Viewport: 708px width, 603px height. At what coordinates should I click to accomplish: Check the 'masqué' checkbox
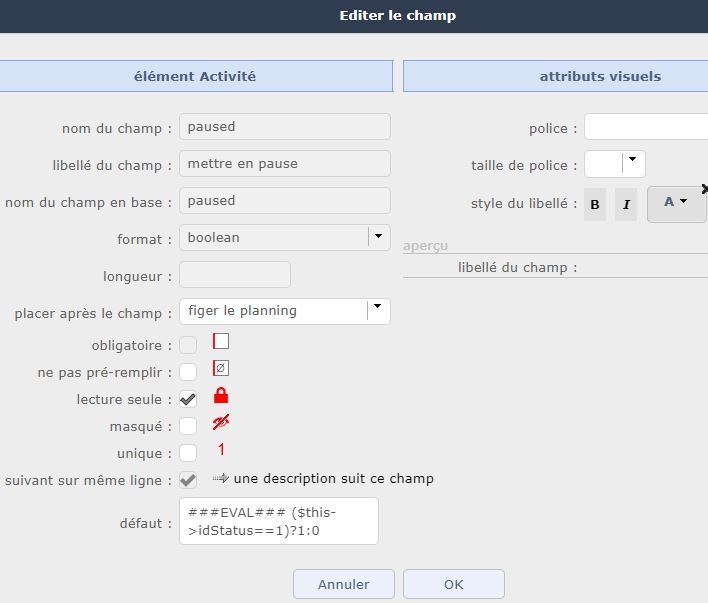pyautogui.click(x=188, y=426)
